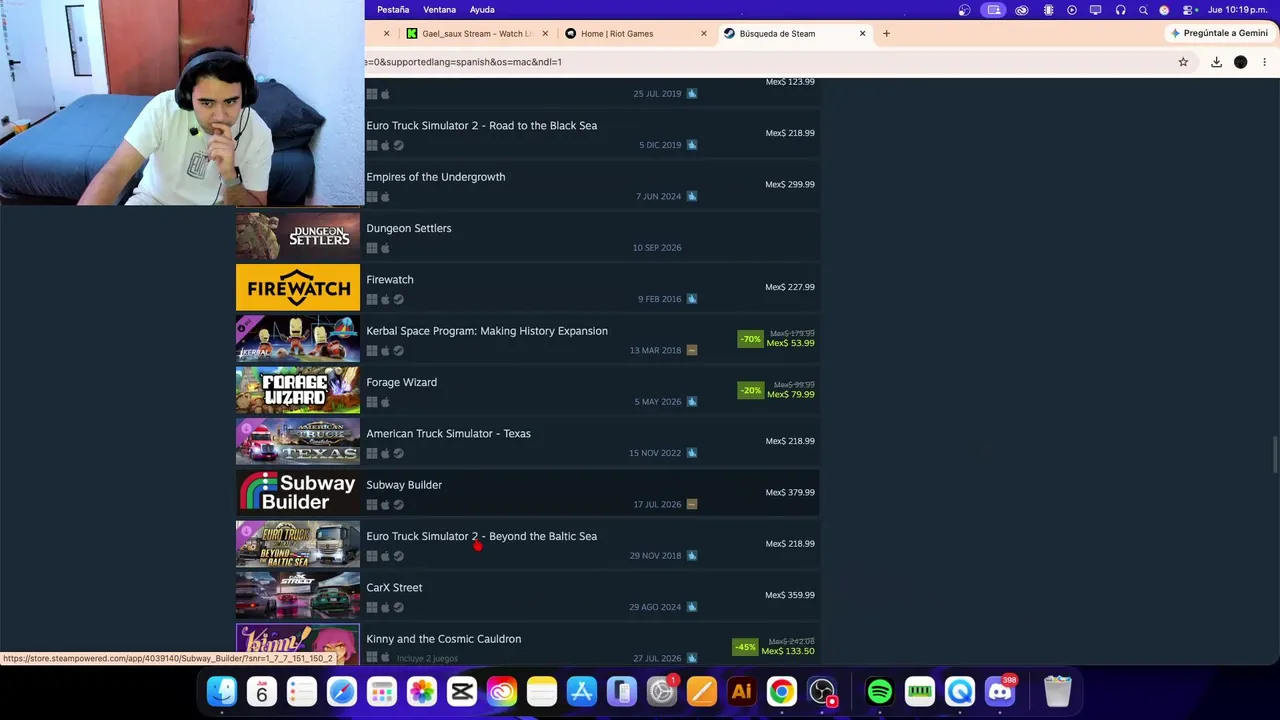This screenshot has width=1280, height=720.
Task: Launch Reminders from the dock
Action: tap(302, 691)
